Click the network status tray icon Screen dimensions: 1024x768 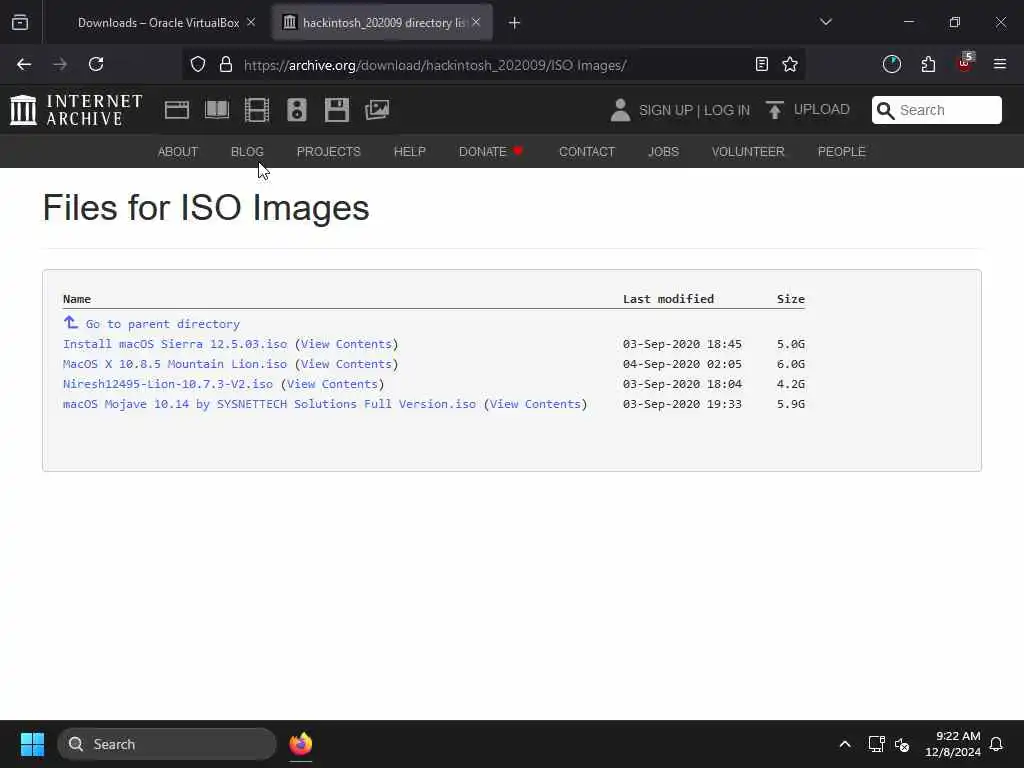click(x=876, y=744)
